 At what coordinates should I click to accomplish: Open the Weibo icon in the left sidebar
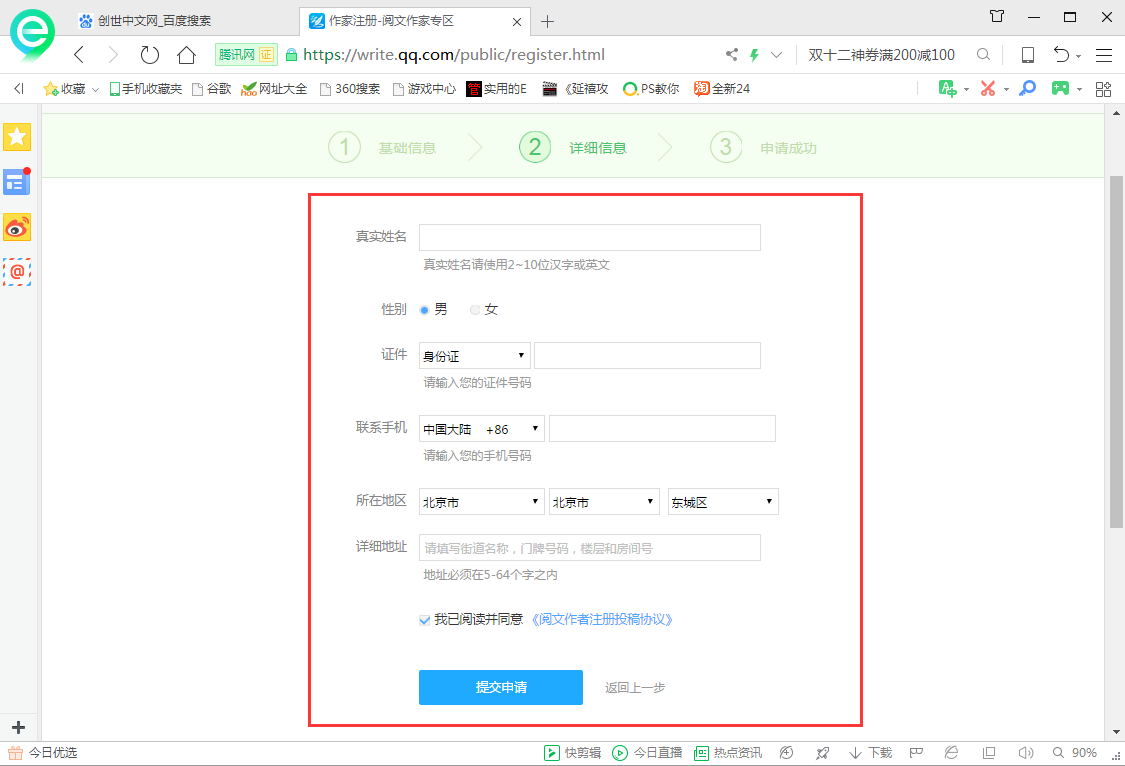coord(17,227)
